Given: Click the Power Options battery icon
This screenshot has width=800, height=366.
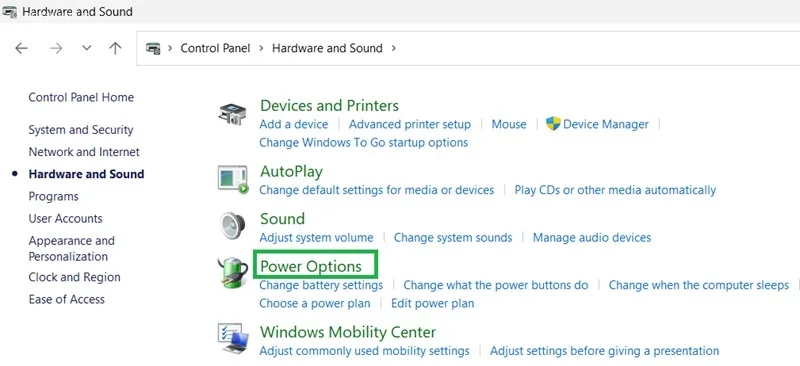Looking at the screenshot, I should [233, 273].
